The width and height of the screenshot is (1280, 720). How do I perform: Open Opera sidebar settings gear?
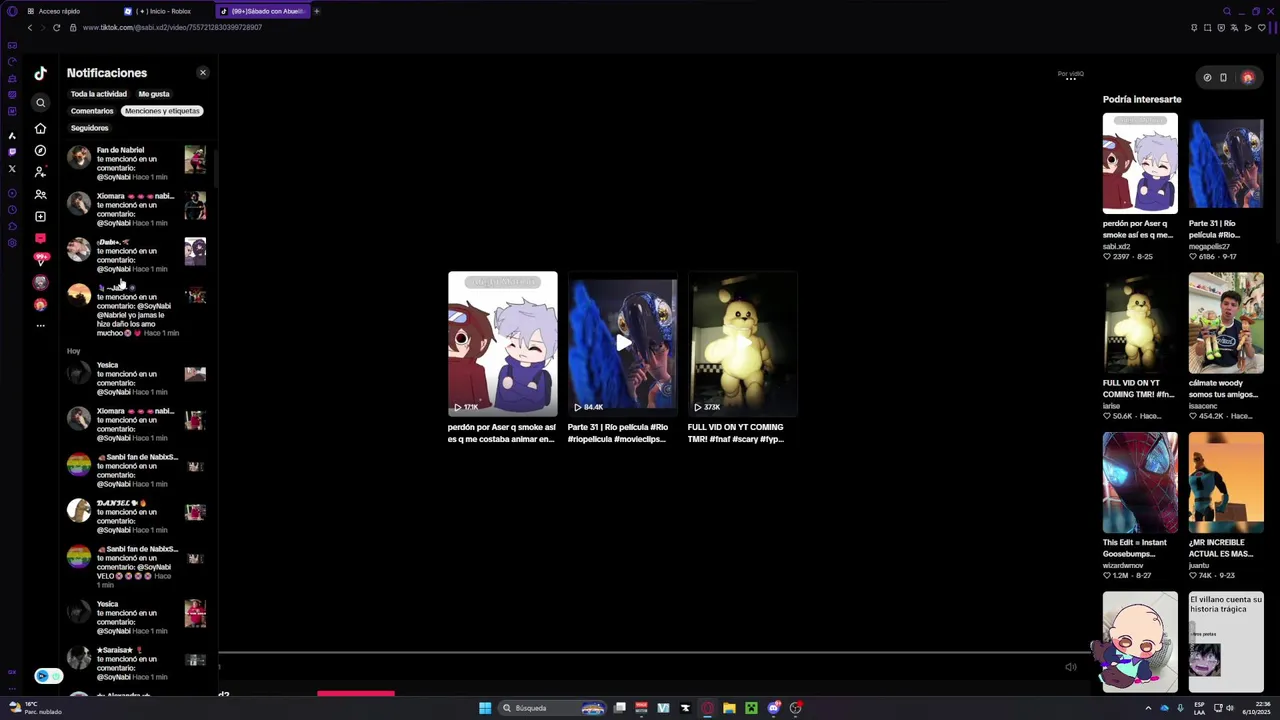click(12, 243)
